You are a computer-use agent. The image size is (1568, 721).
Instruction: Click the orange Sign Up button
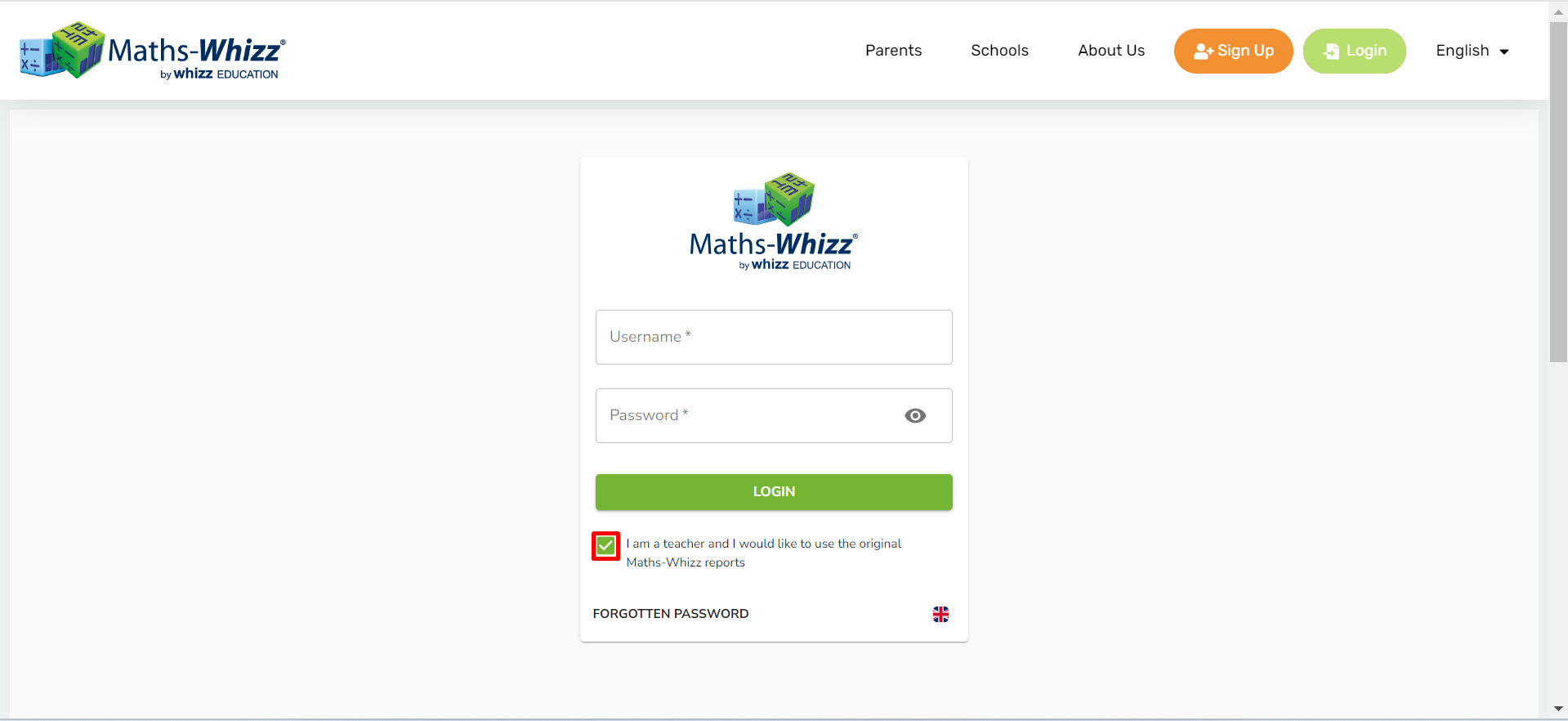(1234, 51)
